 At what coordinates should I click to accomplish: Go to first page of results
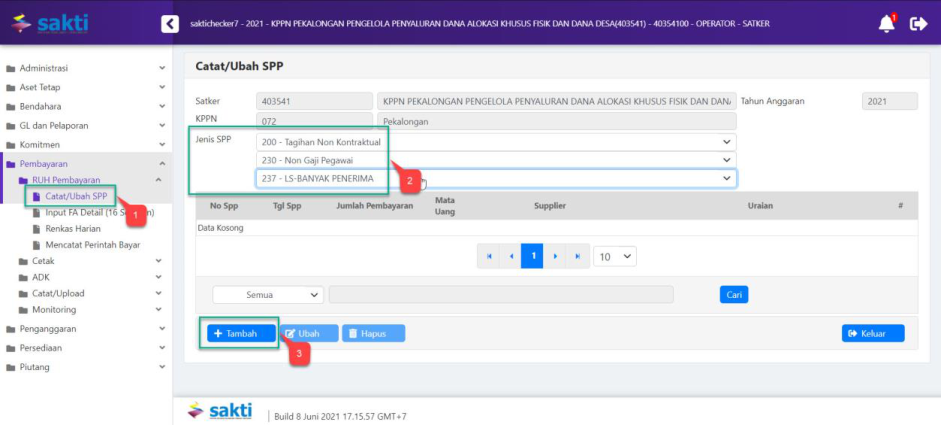(x=489, y=256)
